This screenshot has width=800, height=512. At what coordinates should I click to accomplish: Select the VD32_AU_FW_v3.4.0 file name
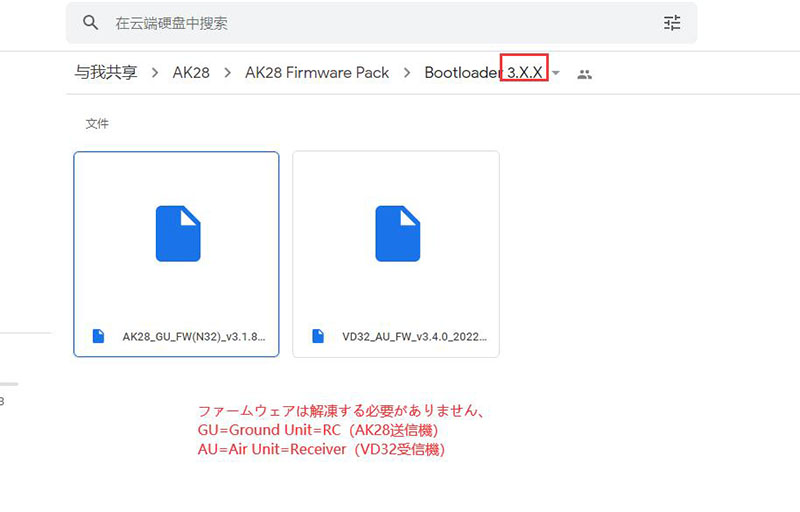[x=414, y=337]
